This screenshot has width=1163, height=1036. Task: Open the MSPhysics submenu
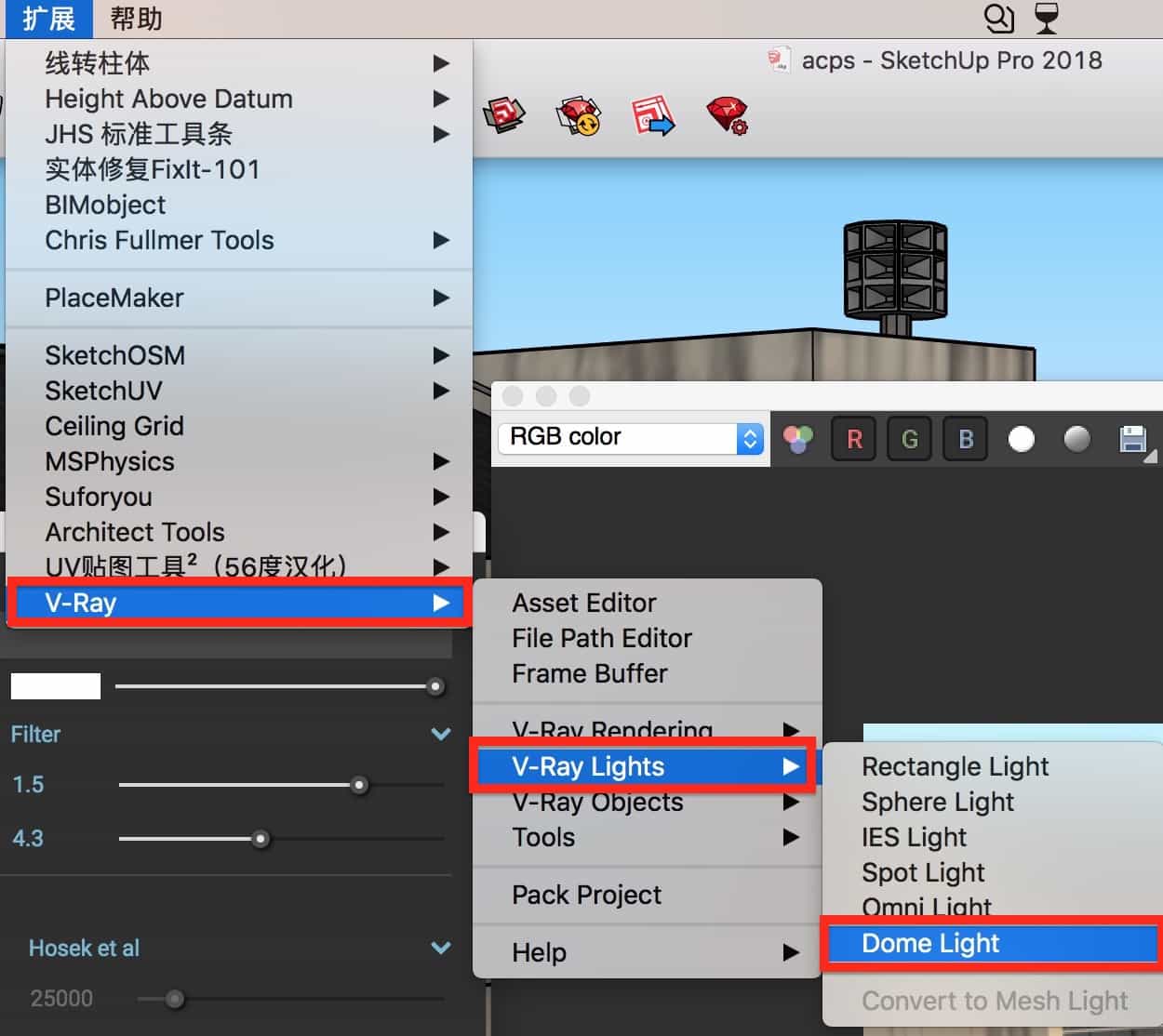239,461
